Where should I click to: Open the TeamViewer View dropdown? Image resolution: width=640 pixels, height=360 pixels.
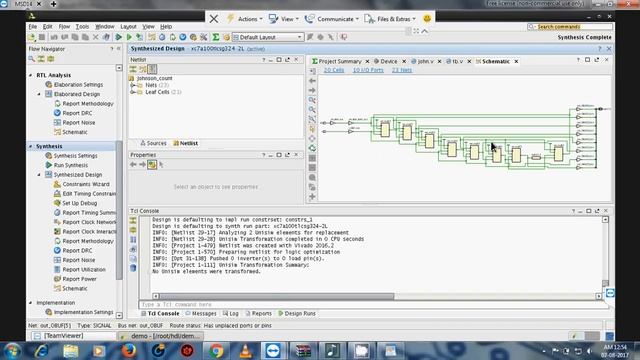[283, 19]
